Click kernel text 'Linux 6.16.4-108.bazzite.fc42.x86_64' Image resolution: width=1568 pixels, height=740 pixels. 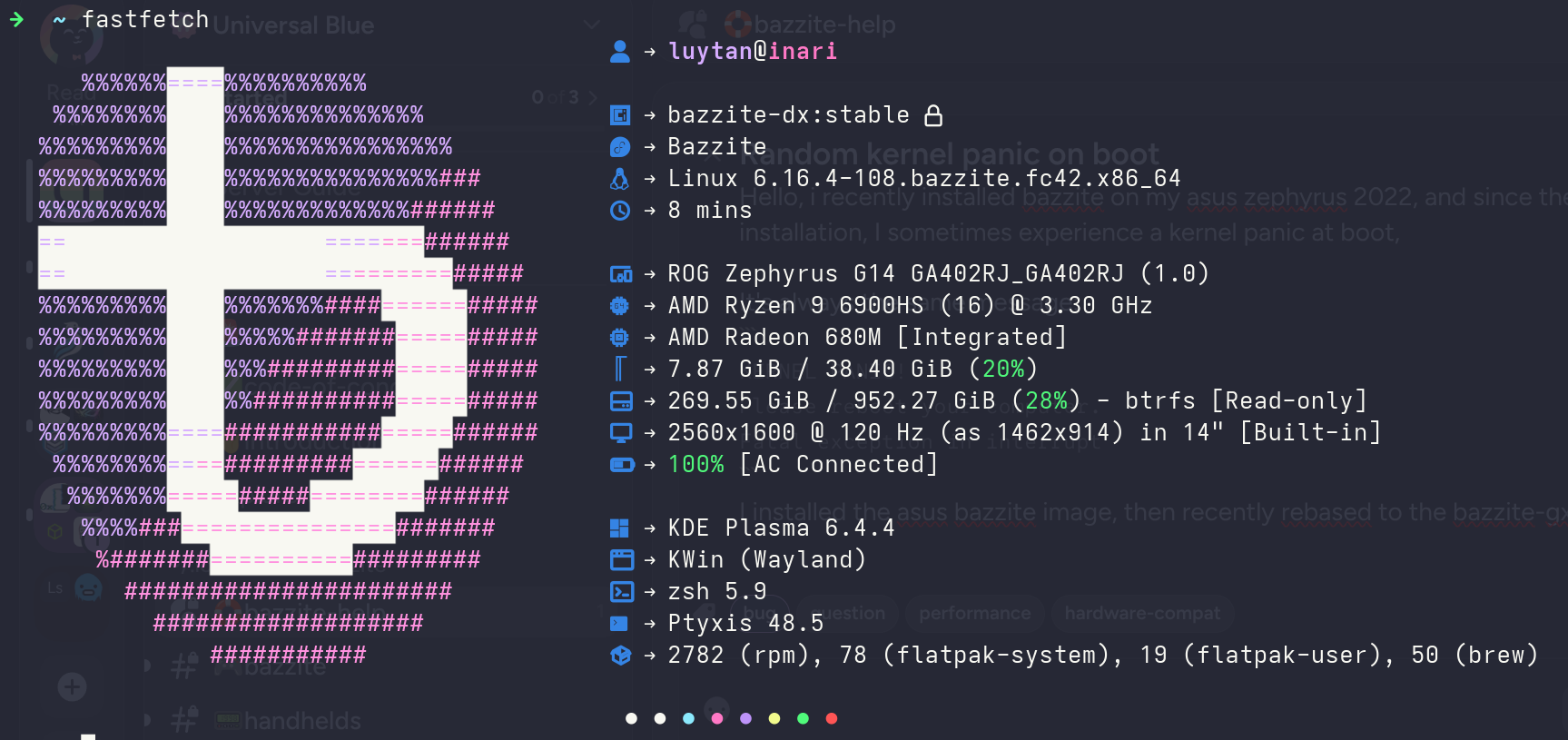coord(924,179)
